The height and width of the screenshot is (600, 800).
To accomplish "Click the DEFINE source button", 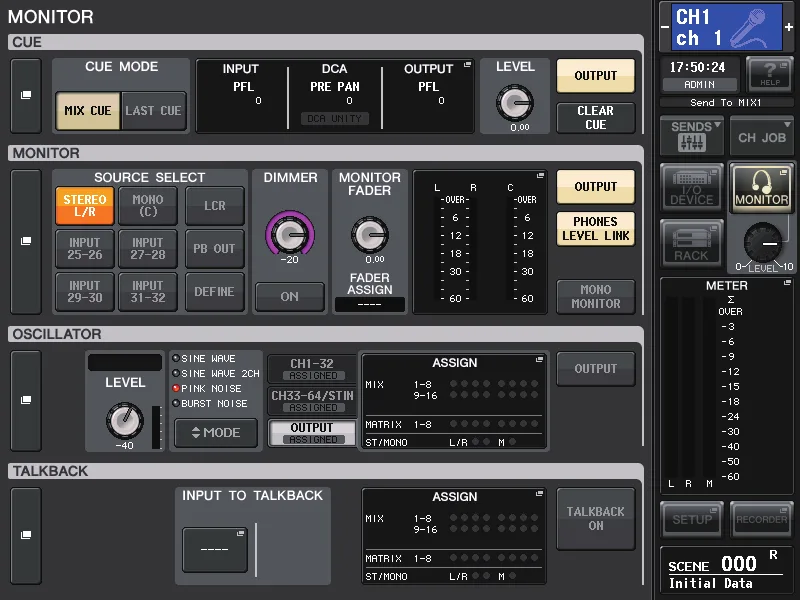I will coord(215,292).
